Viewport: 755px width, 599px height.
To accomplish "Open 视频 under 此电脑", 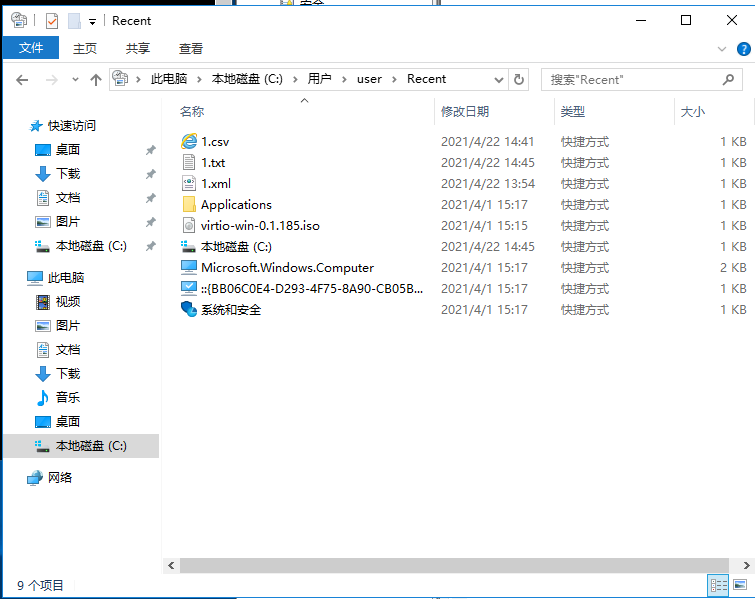I will pyautogui.click(x=67, y=302).
